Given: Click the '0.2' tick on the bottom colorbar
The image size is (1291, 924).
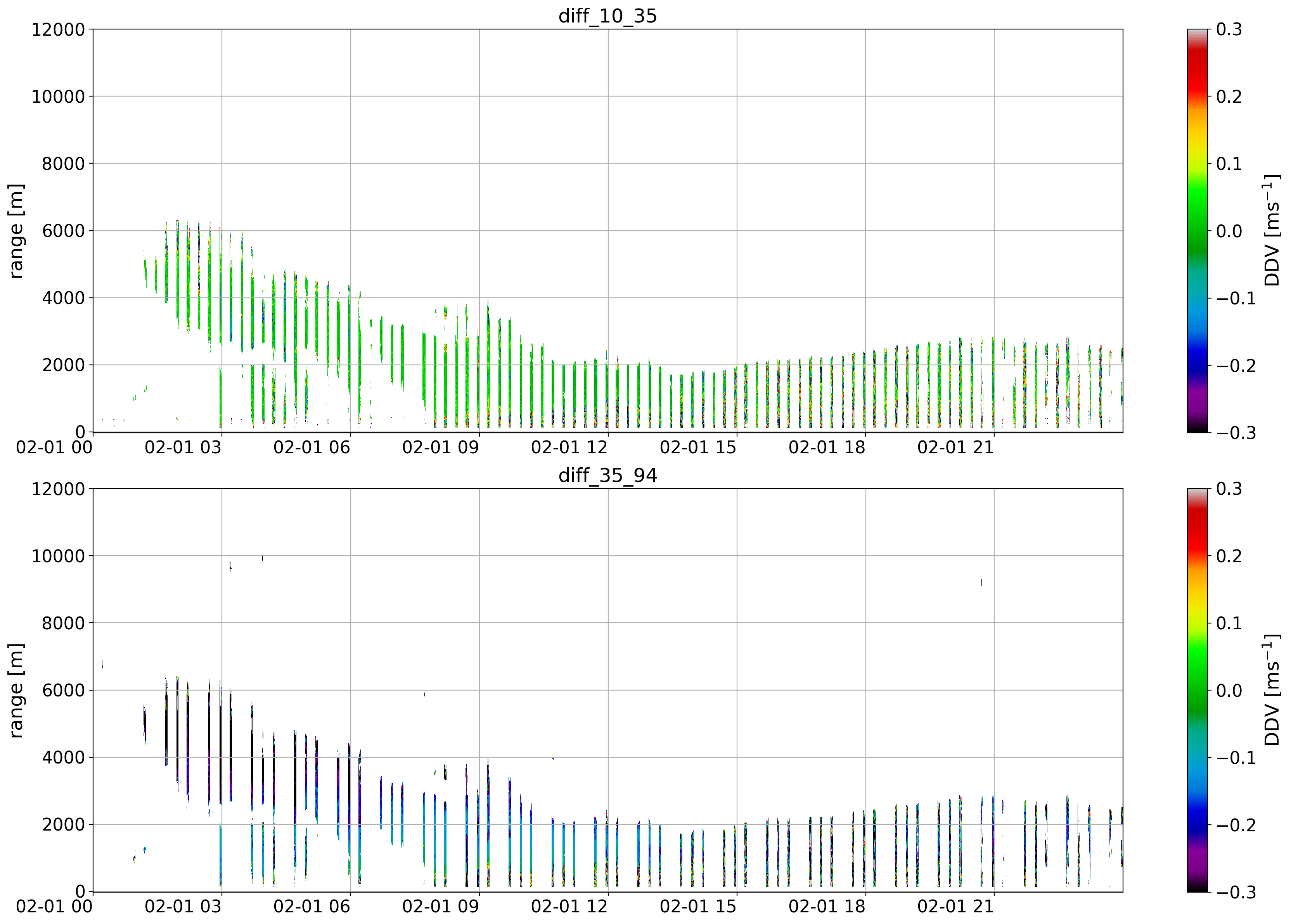Looking at the screenshot, I should click(x=1229, y=556).
